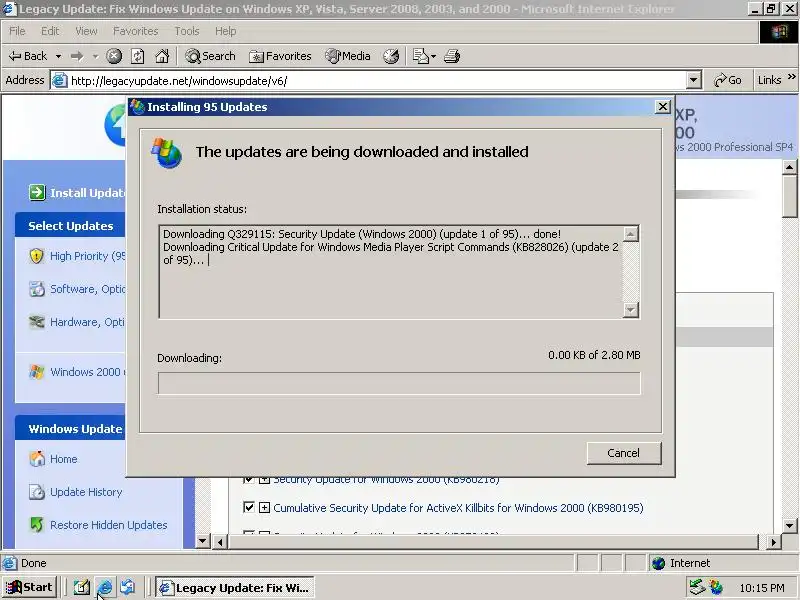
Task: Click the Install Updates green arrow icon
Action: (x=37, y=192)
